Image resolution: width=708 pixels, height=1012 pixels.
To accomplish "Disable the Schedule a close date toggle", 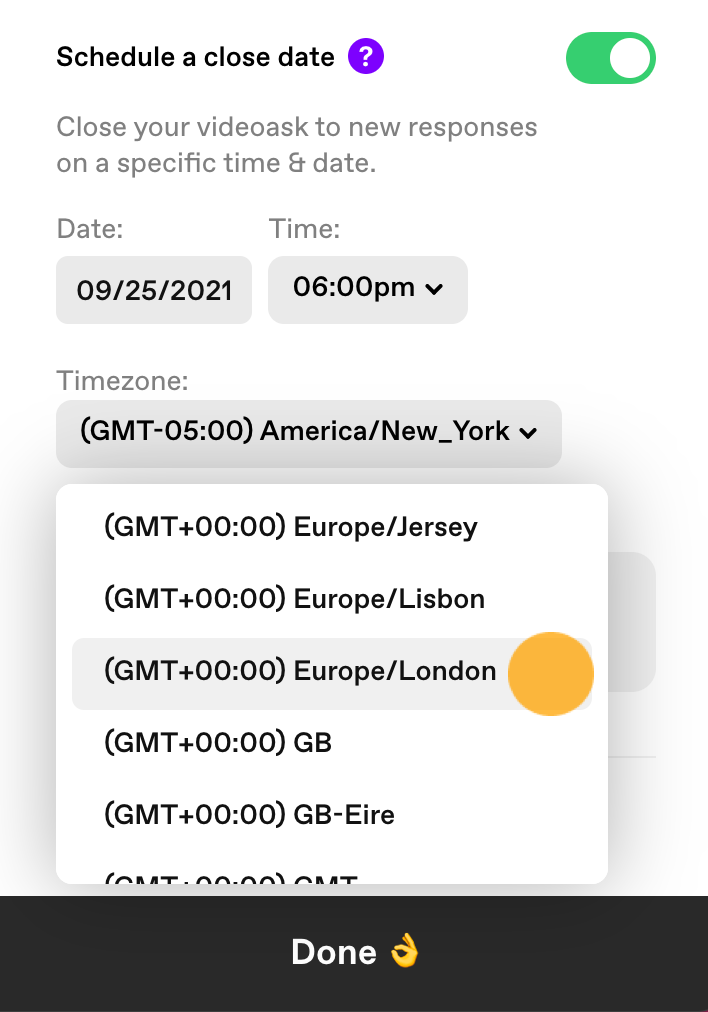I will 611,58.
